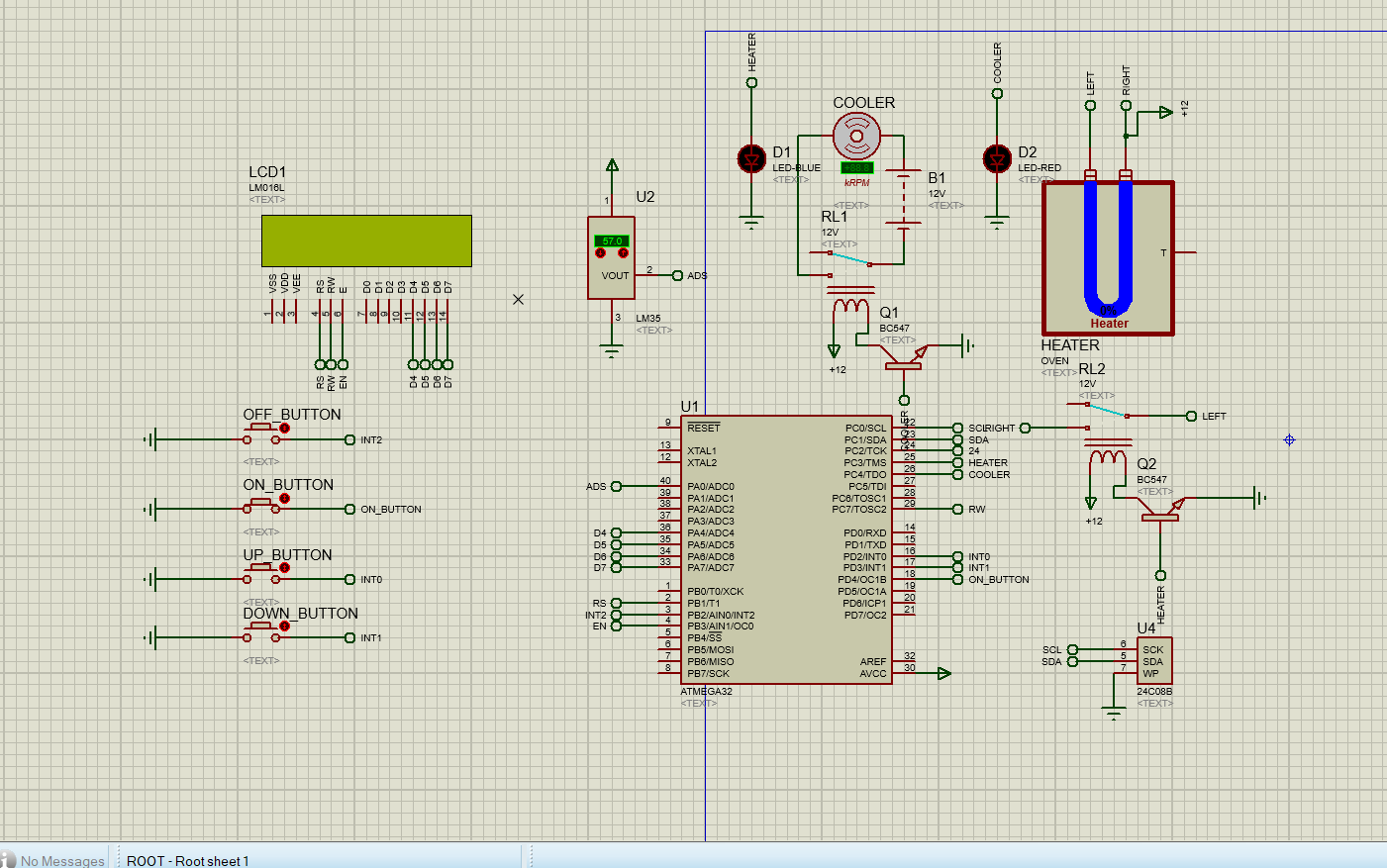Switch to the ROOT Root sheet 1 tab
The image size is (1387, 868).
point(186,860)
